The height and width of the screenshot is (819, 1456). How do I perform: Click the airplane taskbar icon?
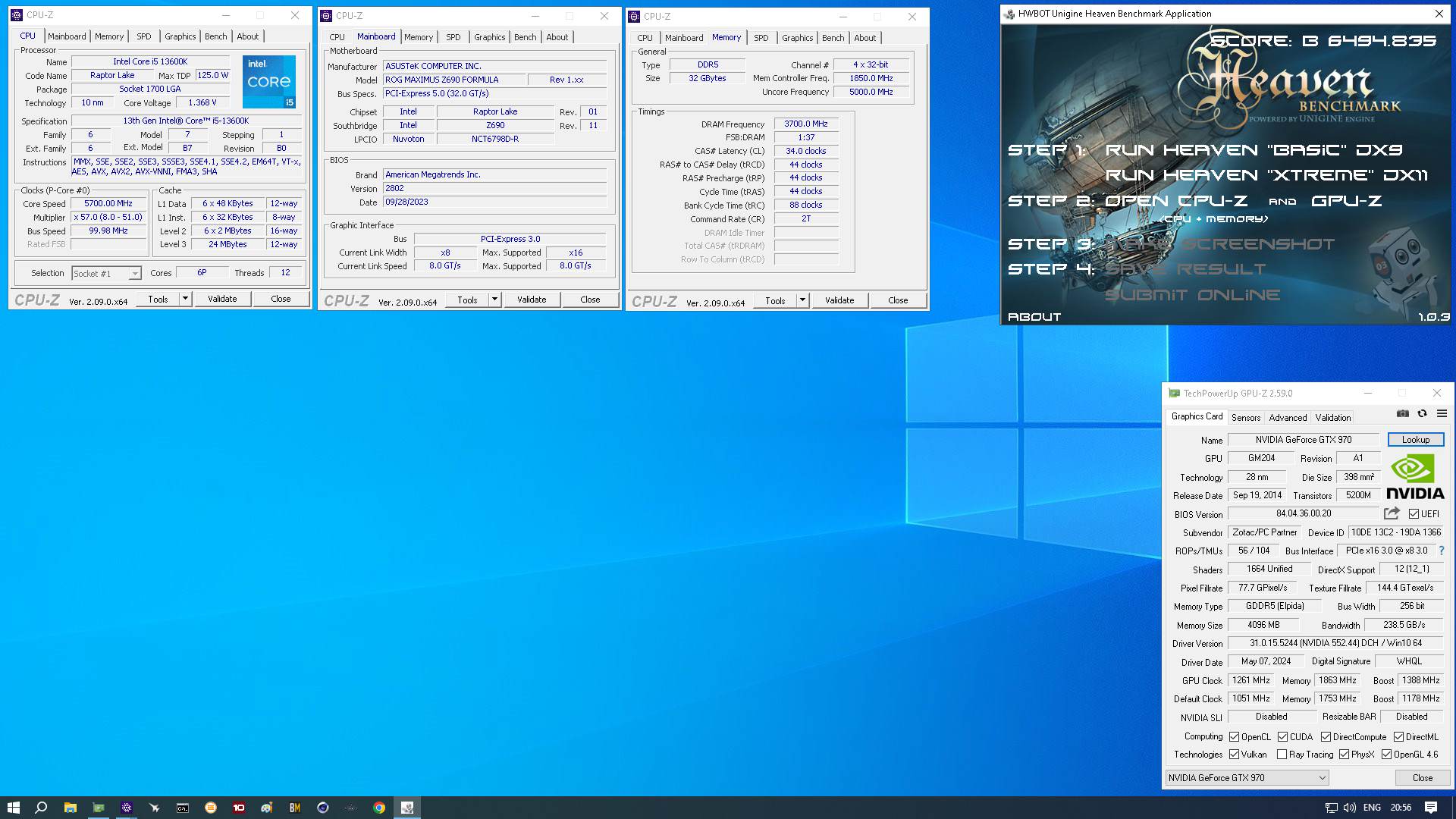pyautogui.click(x=155, y=808)
